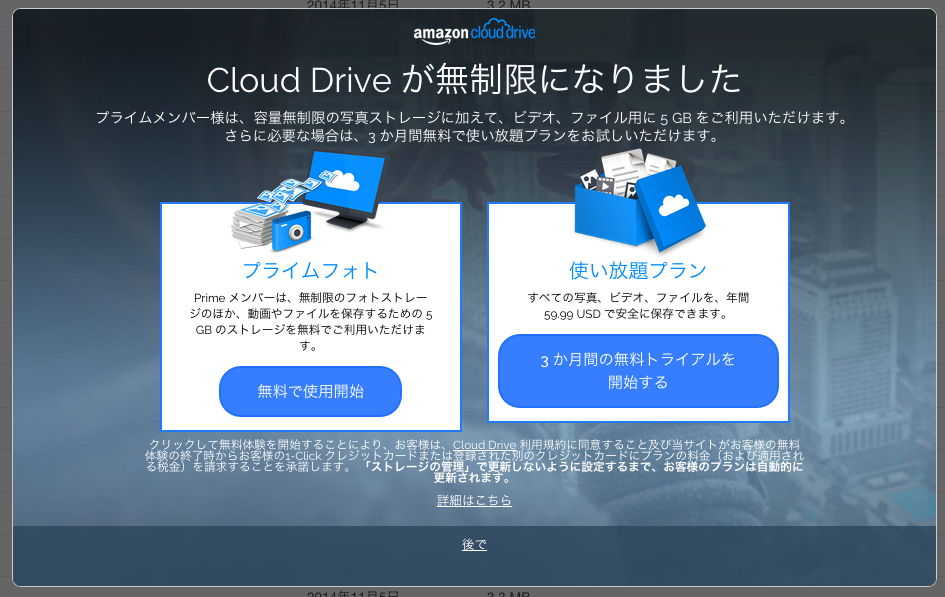This screenshot has height=597, width=945.
Task: Start the 3か月間の無料トライアル button
Action: 638,370
